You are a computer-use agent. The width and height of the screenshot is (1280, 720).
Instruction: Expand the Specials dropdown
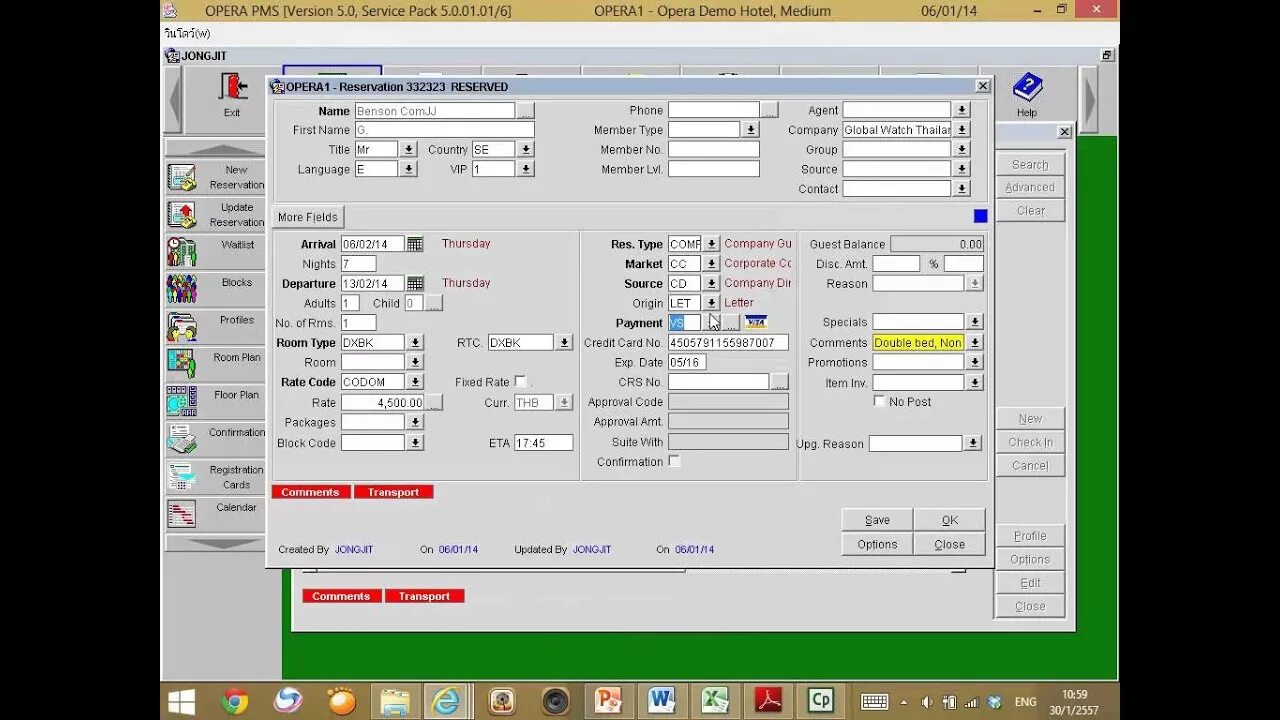975,322
